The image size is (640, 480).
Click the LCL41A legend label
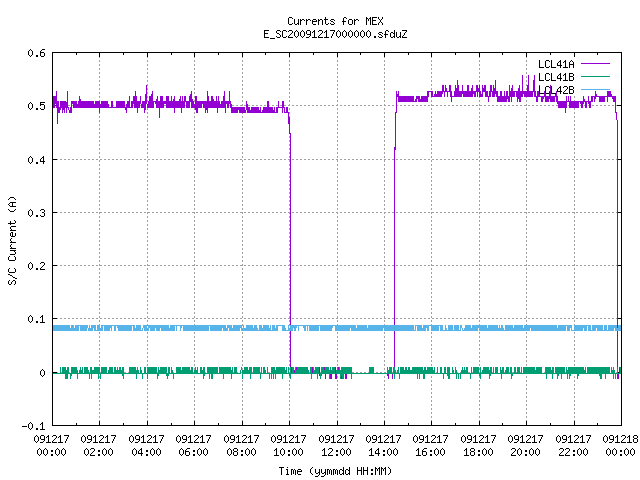556,64
